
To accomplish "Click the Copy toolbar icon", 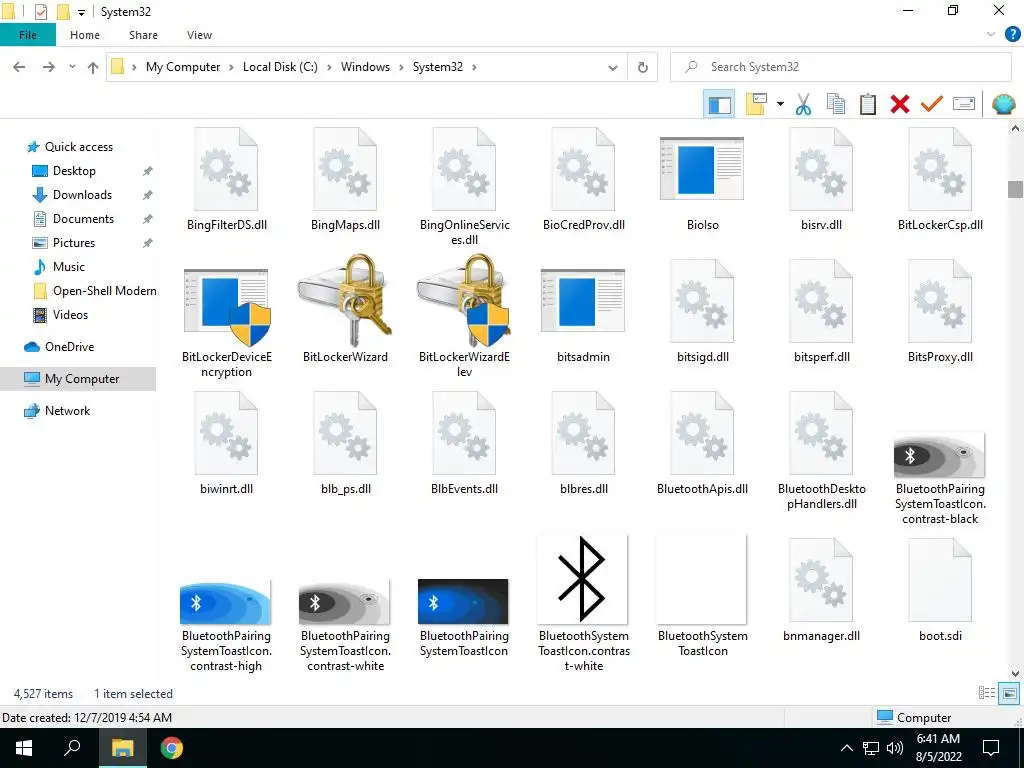I will point(835,104).
